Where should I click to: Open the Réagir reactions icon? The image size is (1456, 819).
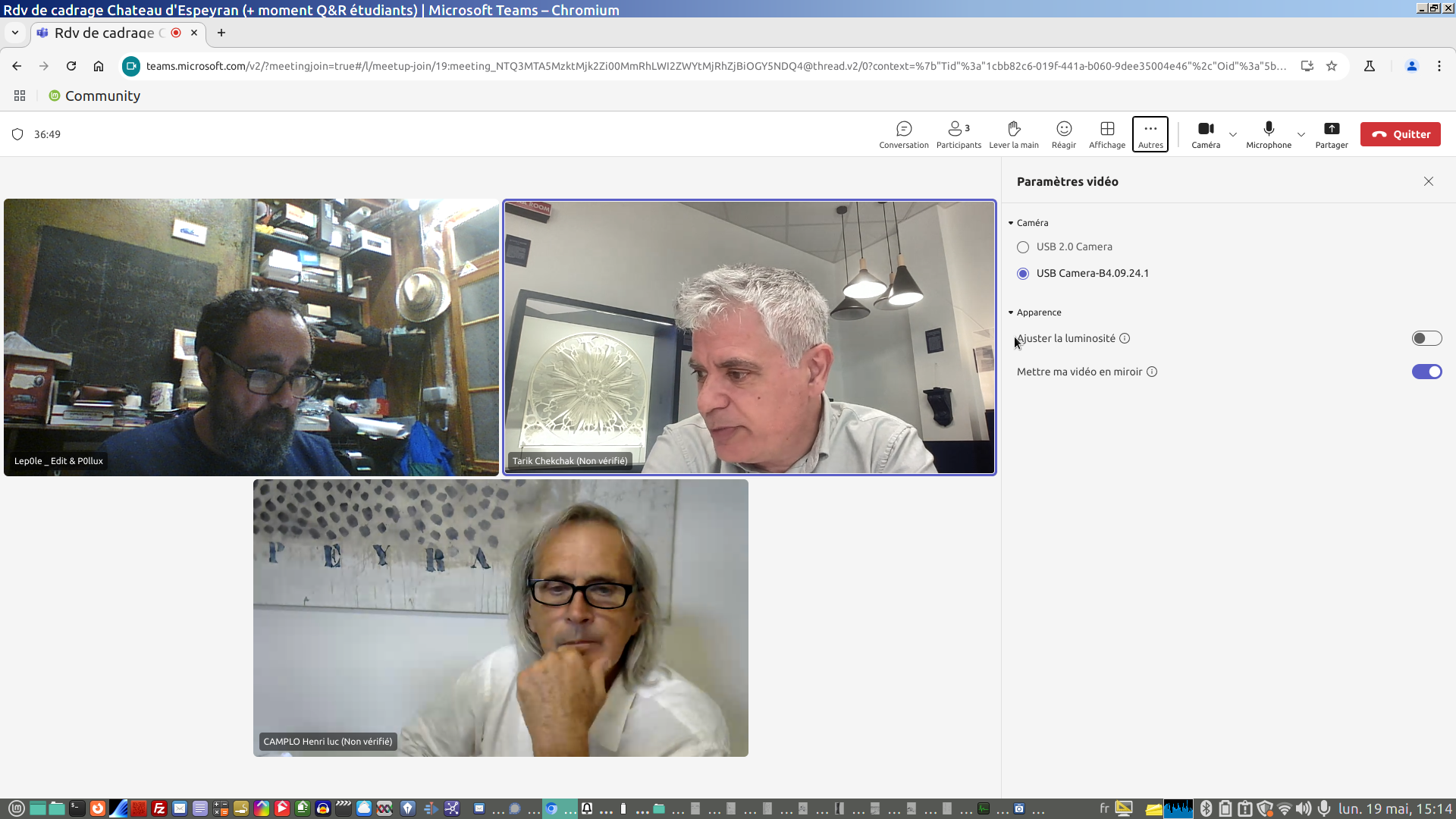[1063, 134]
